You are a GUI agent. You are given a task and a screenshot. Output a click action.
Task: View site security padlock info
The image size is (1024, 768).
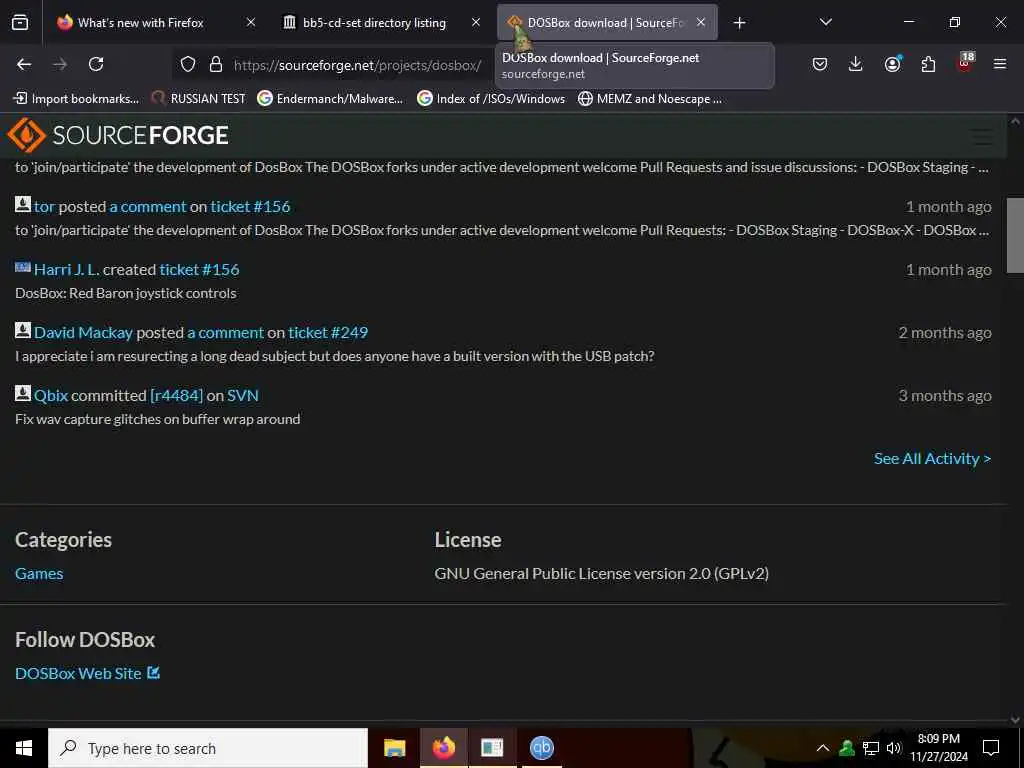[x=216, y=64]
